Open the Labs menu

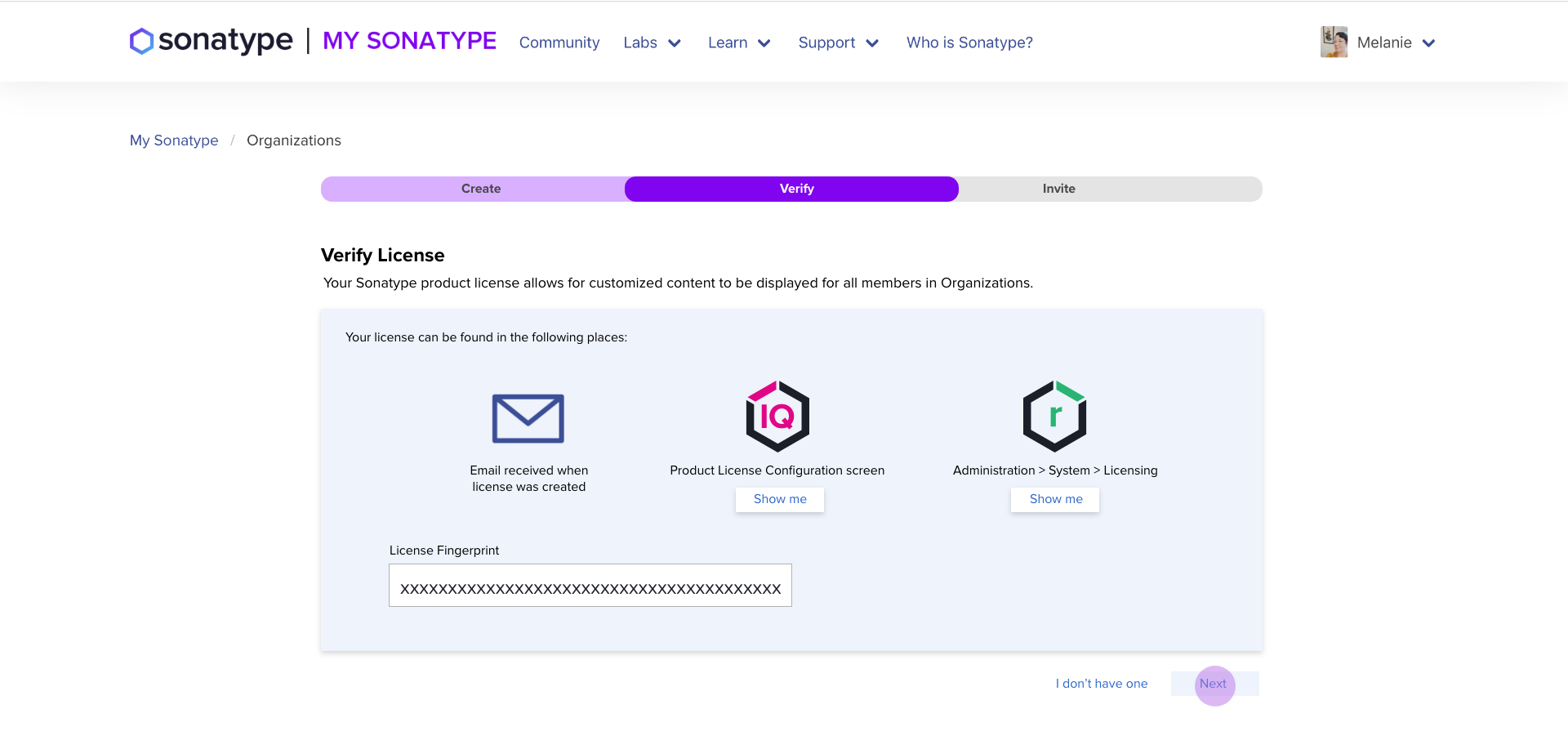pos(640,42)
